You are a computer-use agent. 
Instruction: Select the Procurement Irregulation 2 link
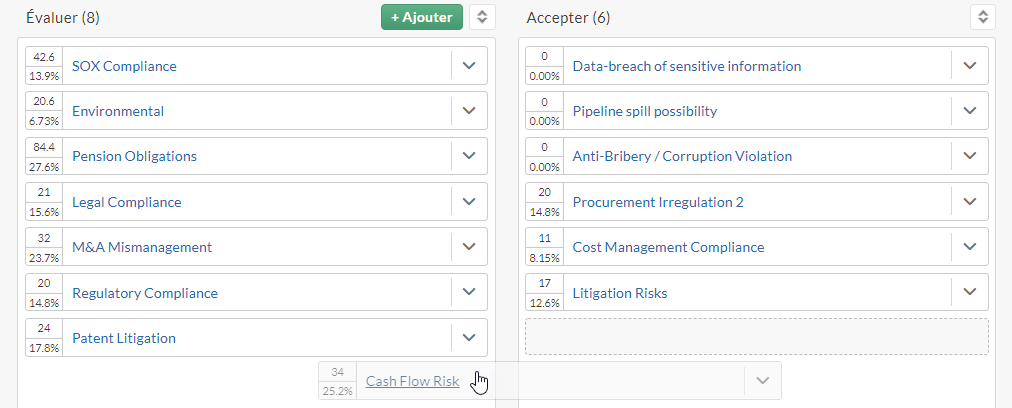(658, 202)
